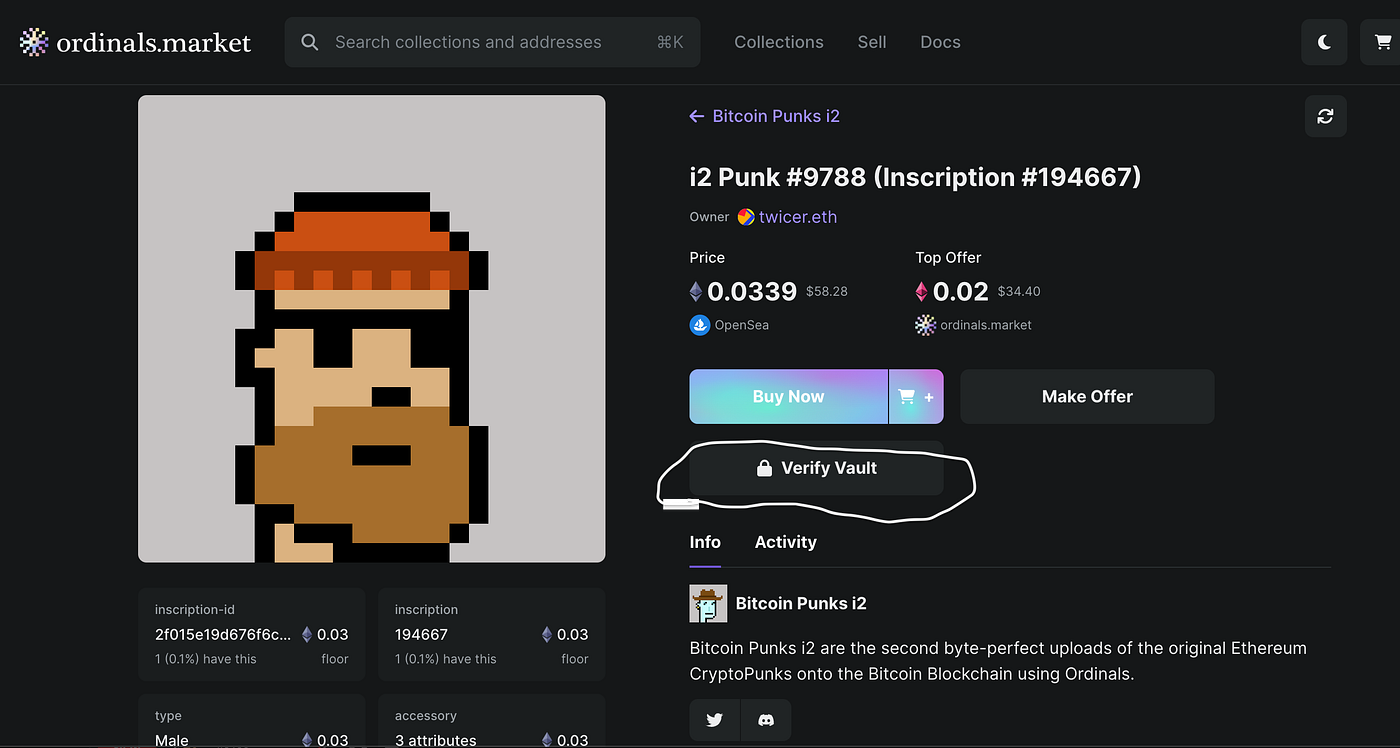1400x748 pixels.
Task: Click the OpenSea label under price
Action: pos(741,325)
